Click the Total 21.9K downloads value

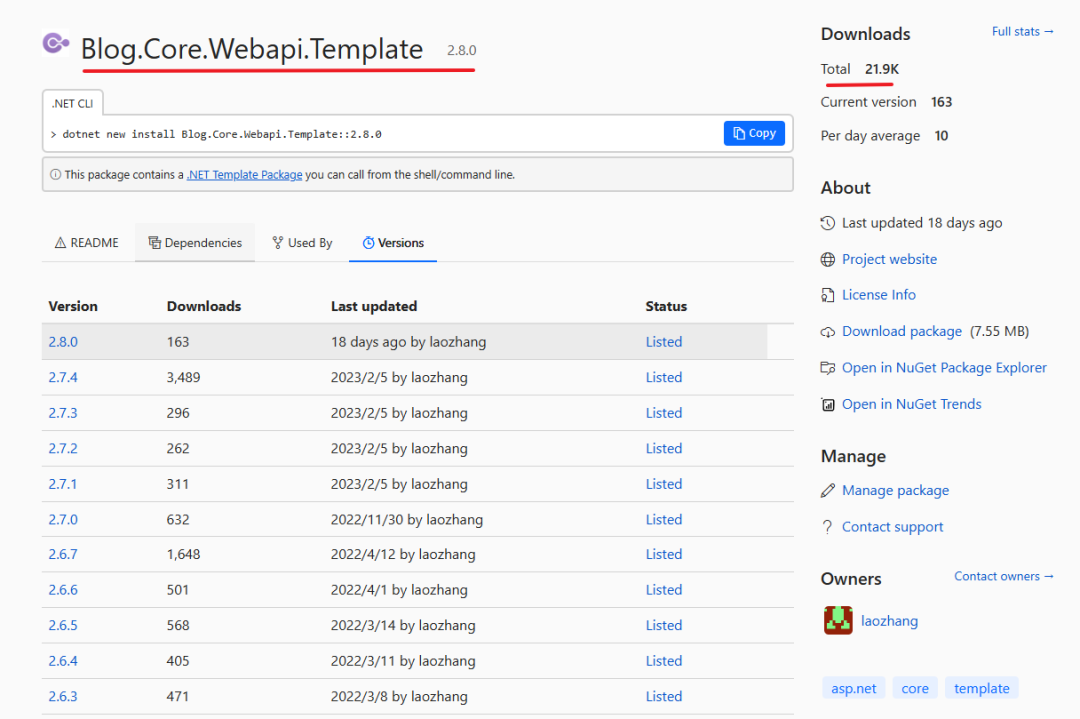tap(882, 69)
